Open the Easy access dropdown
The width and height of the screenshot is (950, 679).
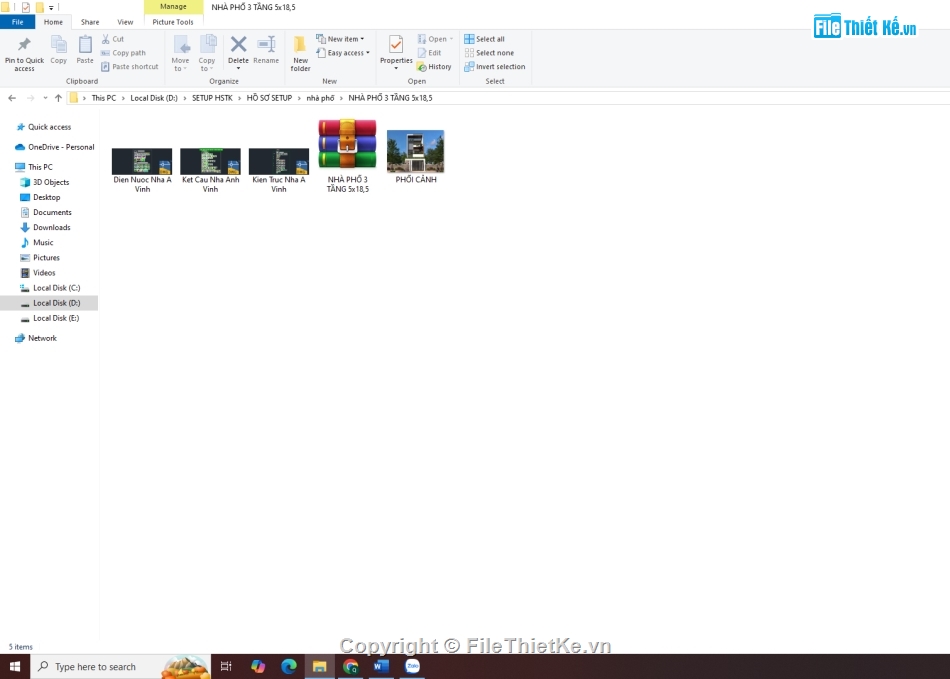coord(344,53)
